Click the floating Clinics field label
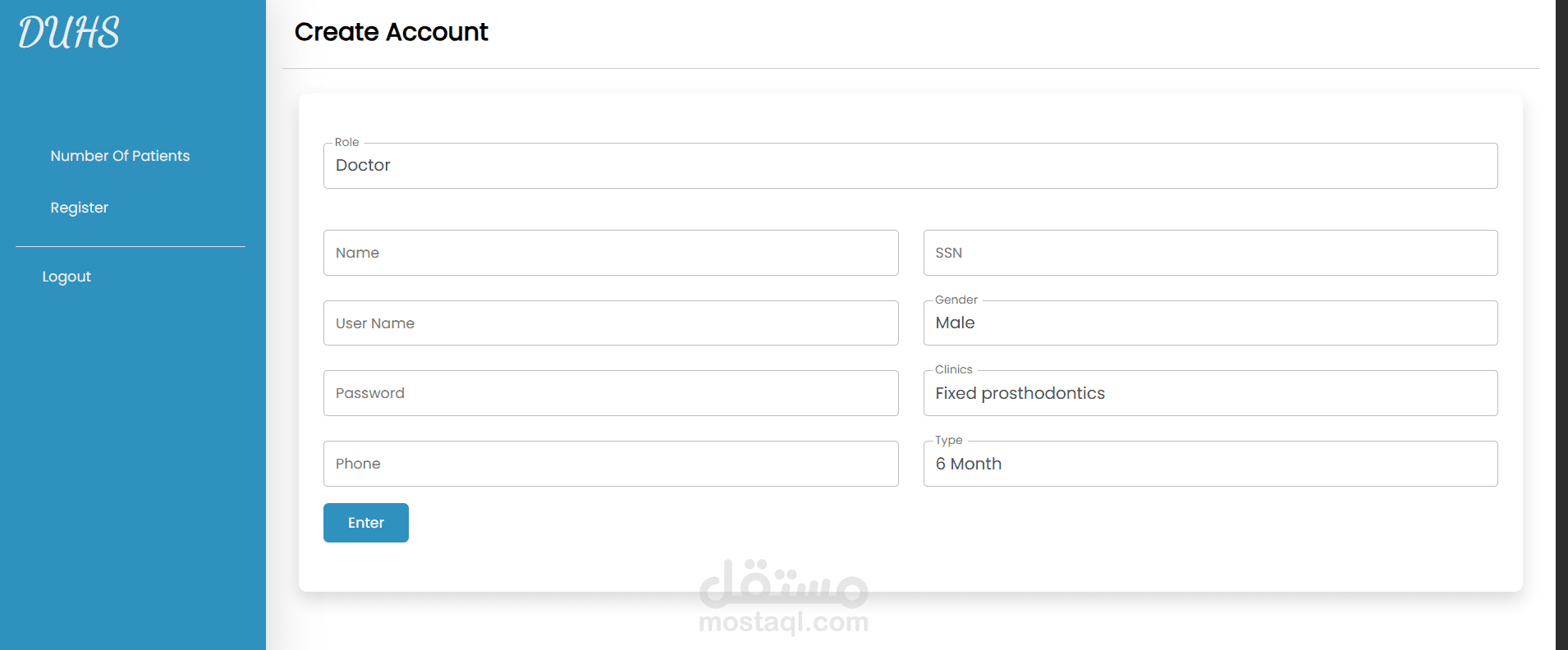Screen dimensions: 1568x650 pos(953,370)
